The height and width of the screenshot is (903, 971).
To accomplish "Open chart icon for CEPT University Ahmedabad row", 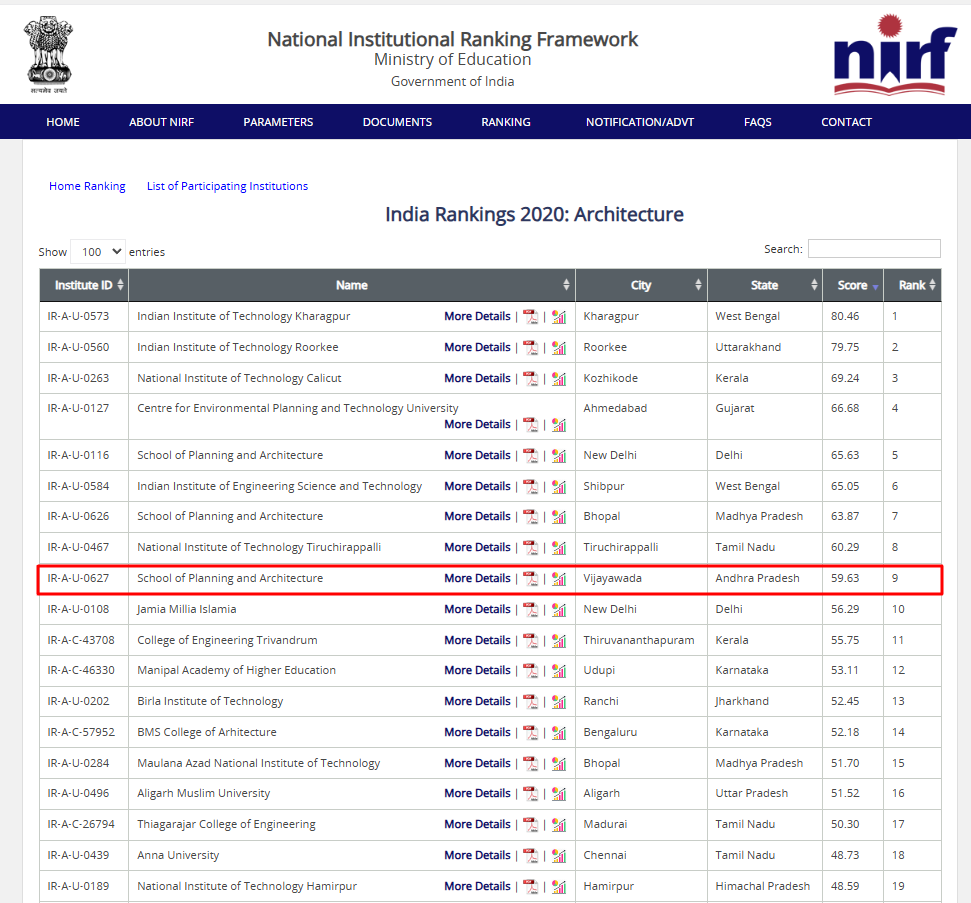I will [x=559, y=424].
